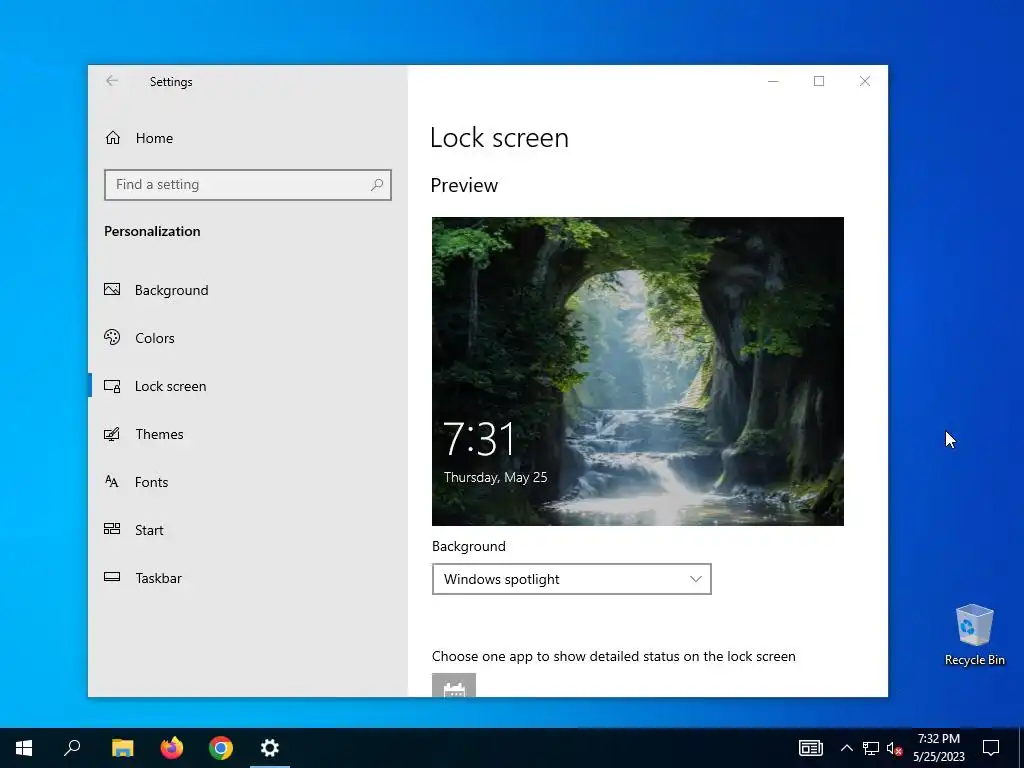This screenshot has height=768, width=1024.
Task: Click the dropdown chevron beside Windows spotlight
Action: [696, 579]
